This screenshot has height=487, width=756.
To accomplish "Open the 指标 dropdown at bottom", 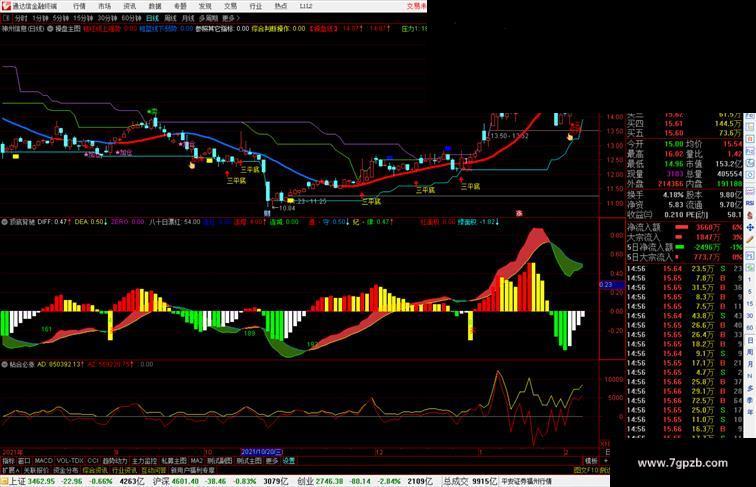I will pos(8,461).
